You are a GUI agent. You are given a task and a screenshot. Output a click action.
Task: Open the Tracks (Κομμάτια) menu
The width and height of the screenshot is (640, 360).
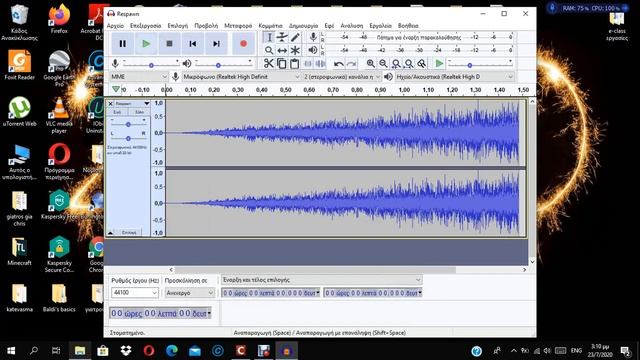(x=270, y=26)
